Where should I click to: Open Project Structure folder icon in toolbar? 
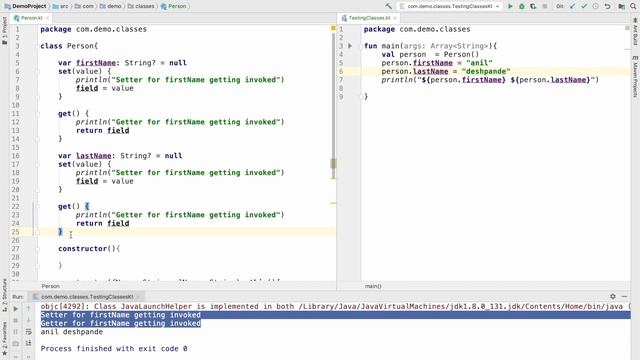621,6
